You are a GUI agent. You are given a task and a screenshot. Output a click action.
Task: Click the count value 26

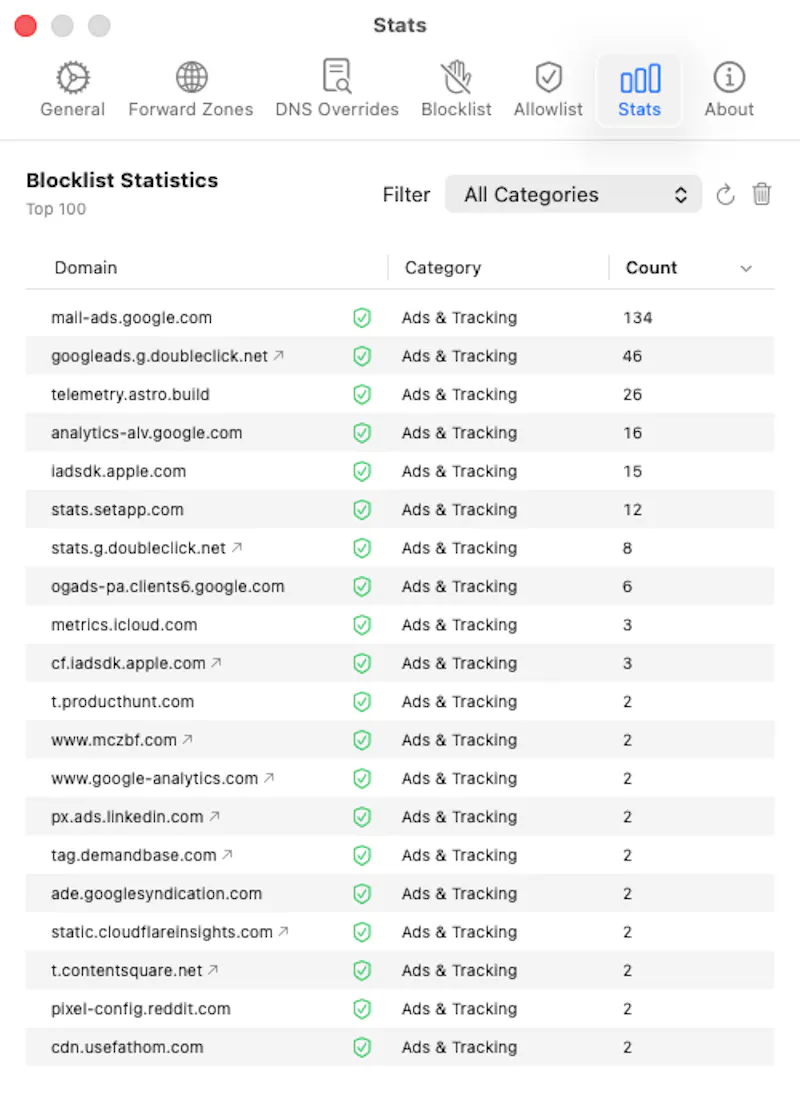[632, 395]
